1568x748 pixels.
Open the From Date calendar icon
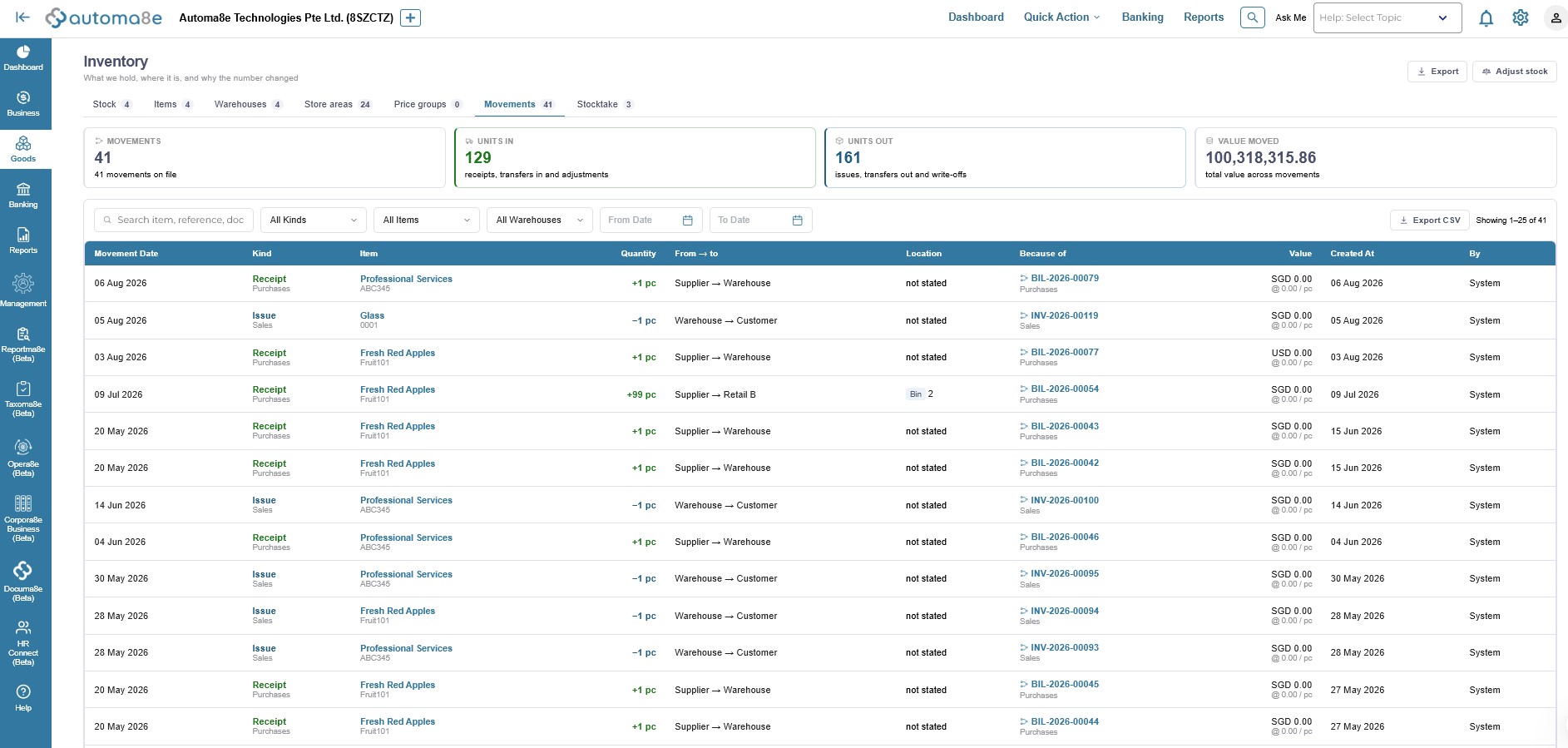point(687,220)
